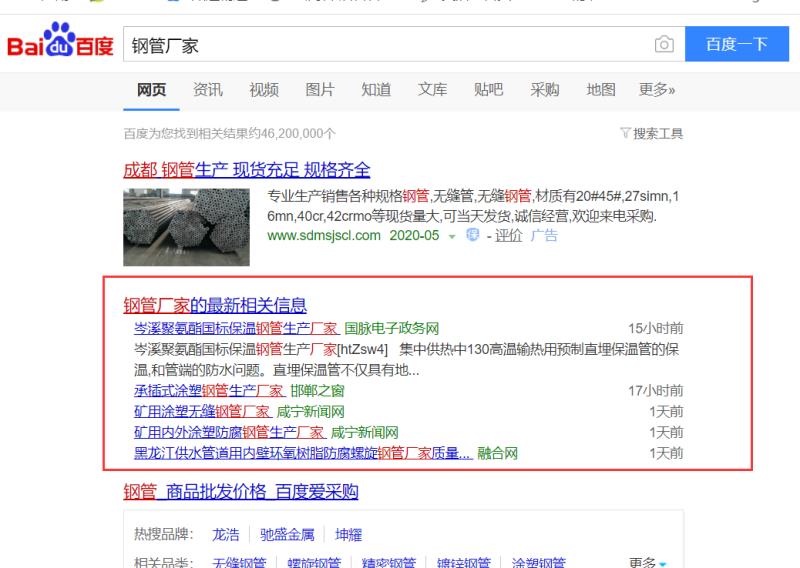The width and height of the screenshot is (800, 568).
Task: Click the 15小时前 timestamp
Action: coord(656,328)
